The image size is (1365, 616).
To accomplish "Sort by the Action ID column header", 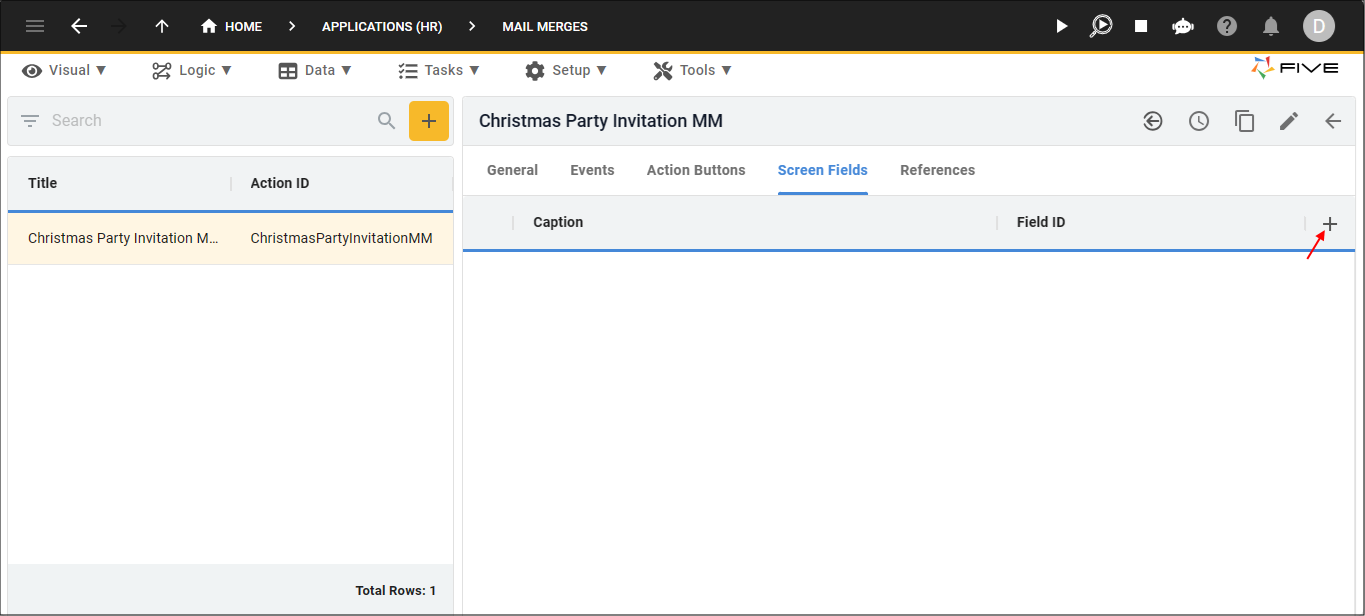I will click(280, 183).
